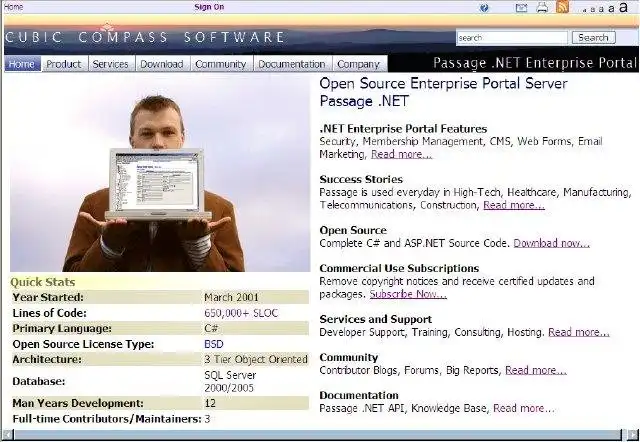640x442 pixels.
Task: Click the 'Commercial Use Subscriptions' heading
Action: click(399, 268)
